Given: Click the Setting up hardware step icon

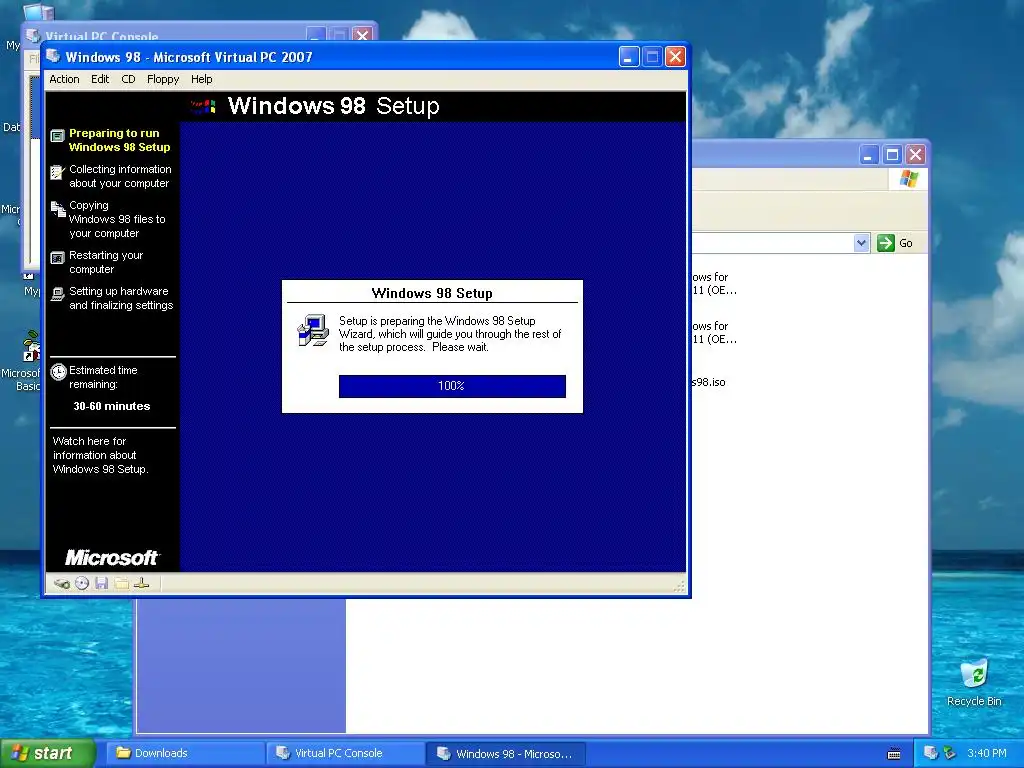Looking at the screenshot, I should pyautogui.click(x=57, y=294).
